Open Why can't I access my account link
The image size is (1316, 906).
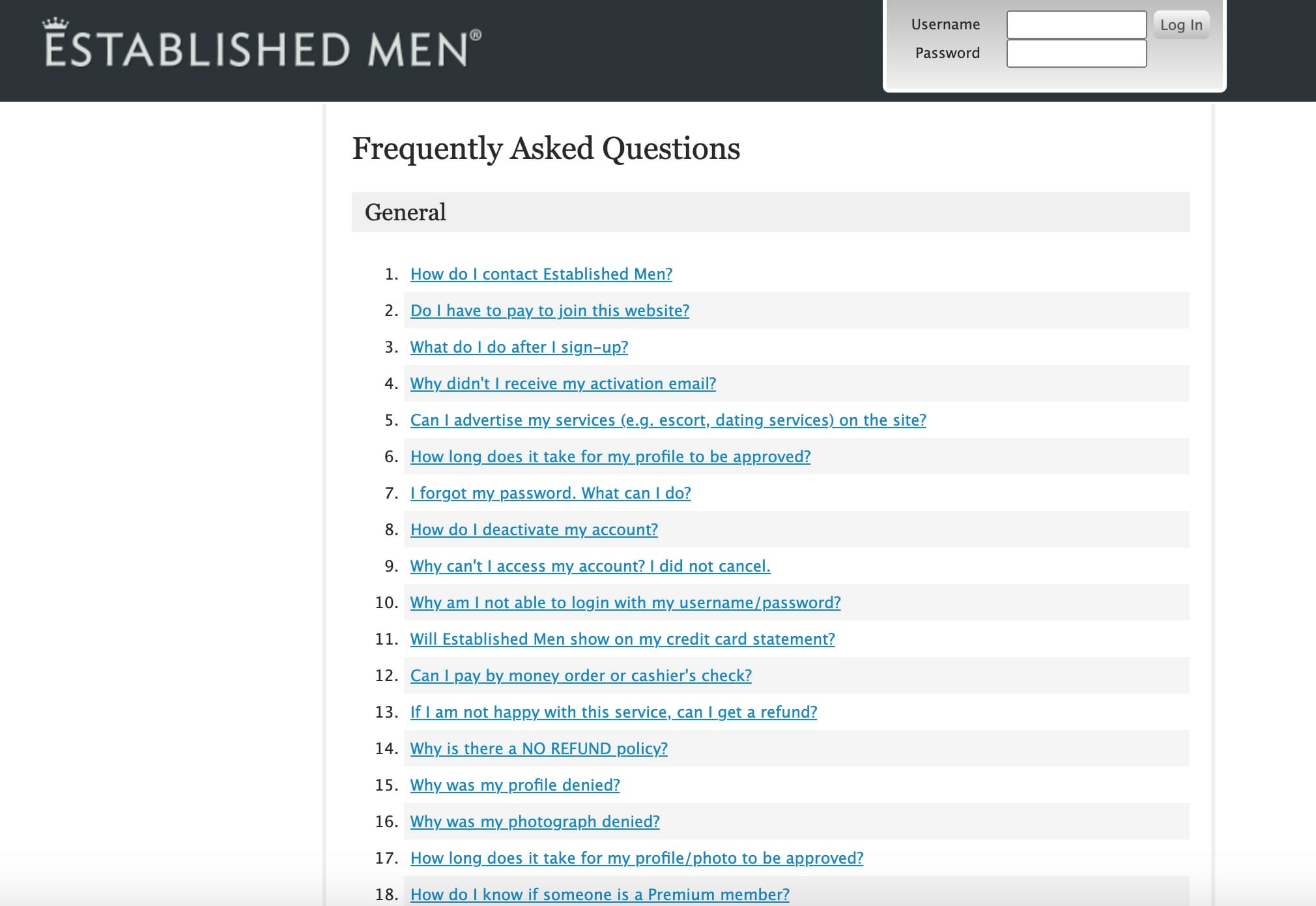[590, 566]
